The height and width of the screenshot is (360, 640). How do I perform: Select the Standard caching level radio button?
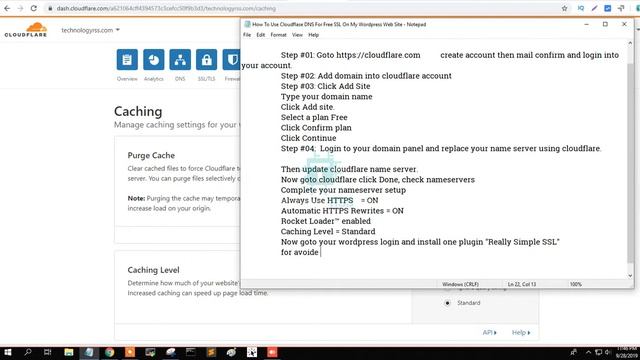pos(448,303)
